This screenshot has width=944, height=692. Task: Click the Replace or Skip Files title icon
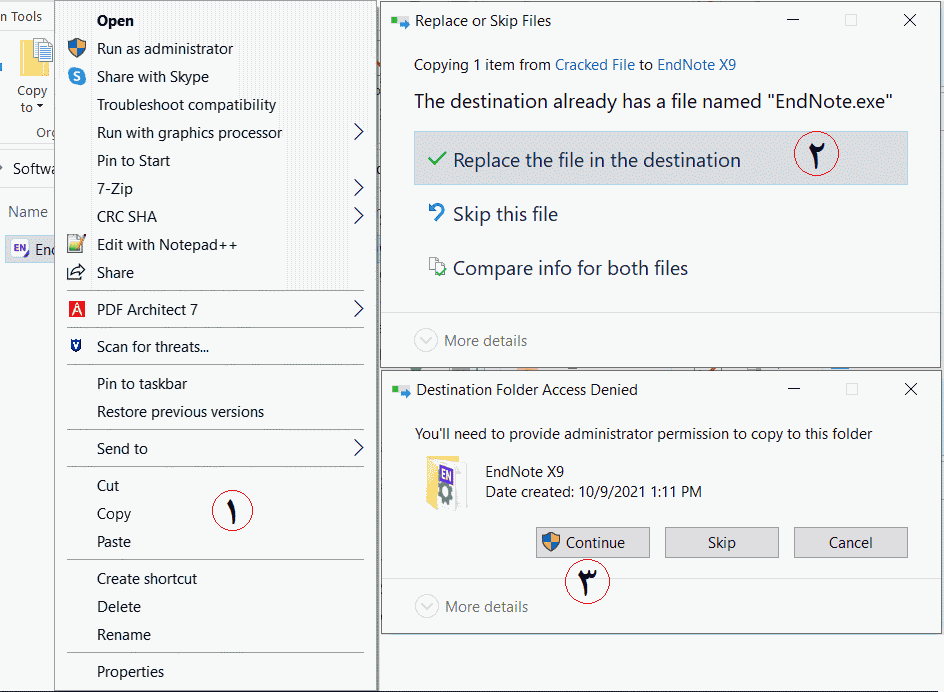[400, 22]
